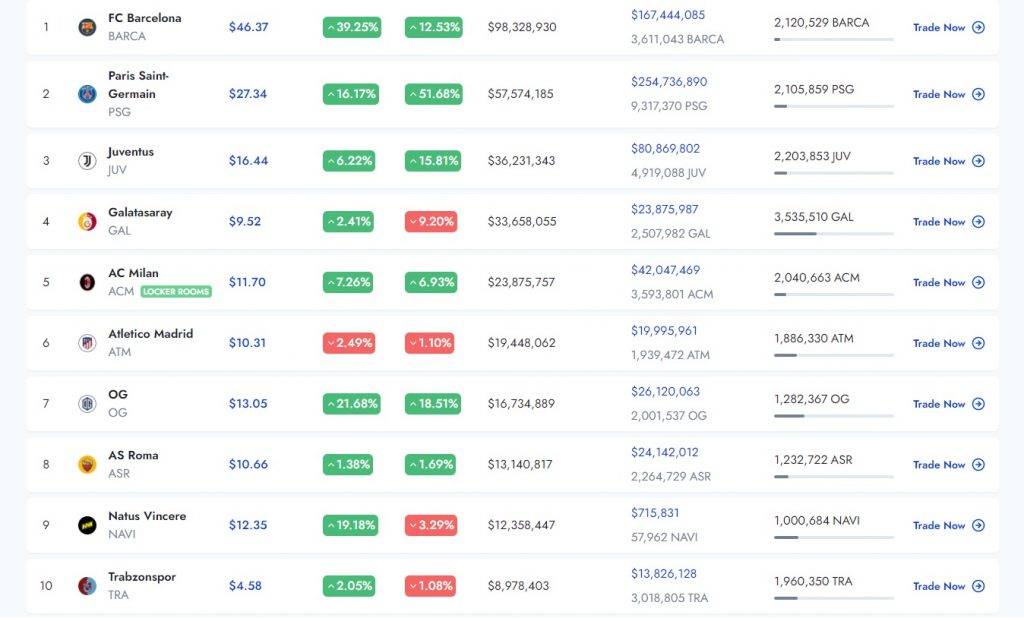Click the $98,328,930 market cap figure

pyautogui.click(x=522, y=27)
